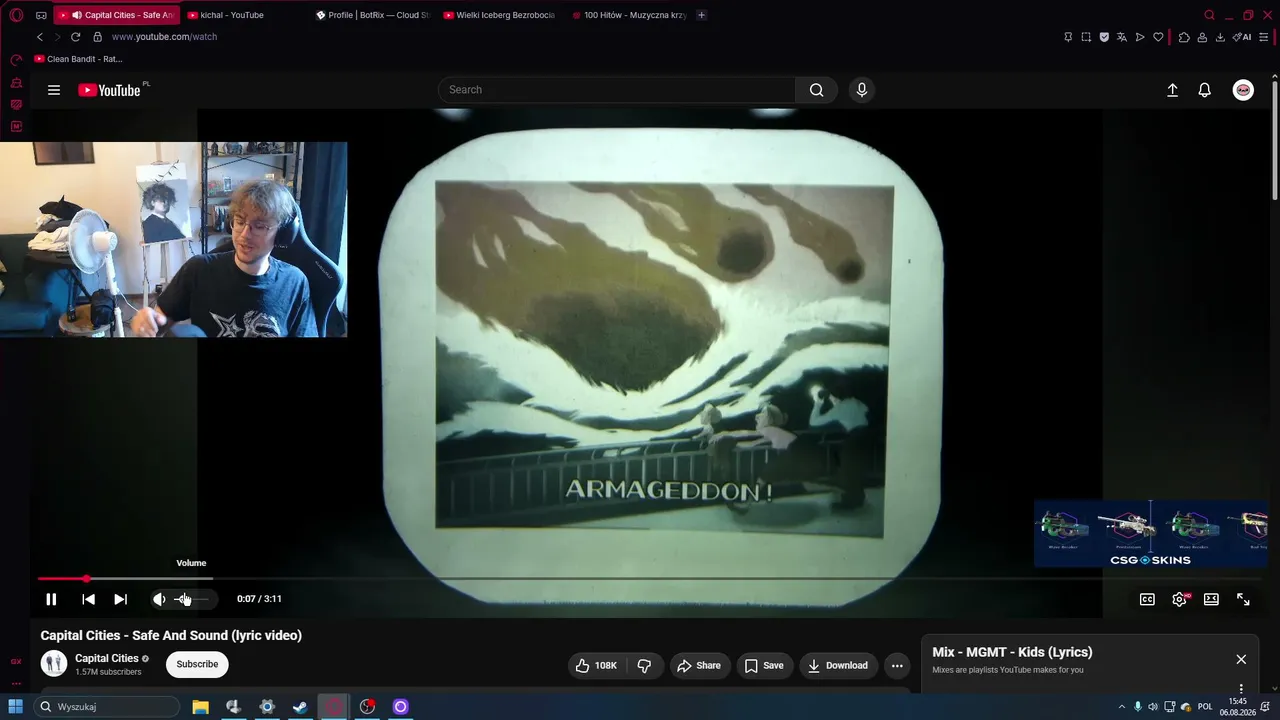Open Steam from the taskbar
1280x720 pixels.
300,707
